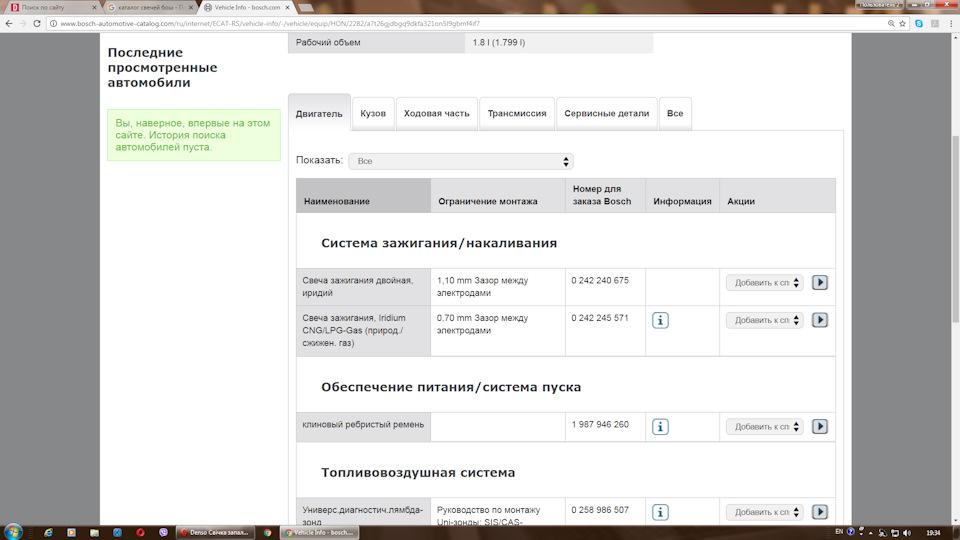
Task: Open 'Добавить к сп' dropdown for 0 258 986 507
Action: (x=765, y=512)
